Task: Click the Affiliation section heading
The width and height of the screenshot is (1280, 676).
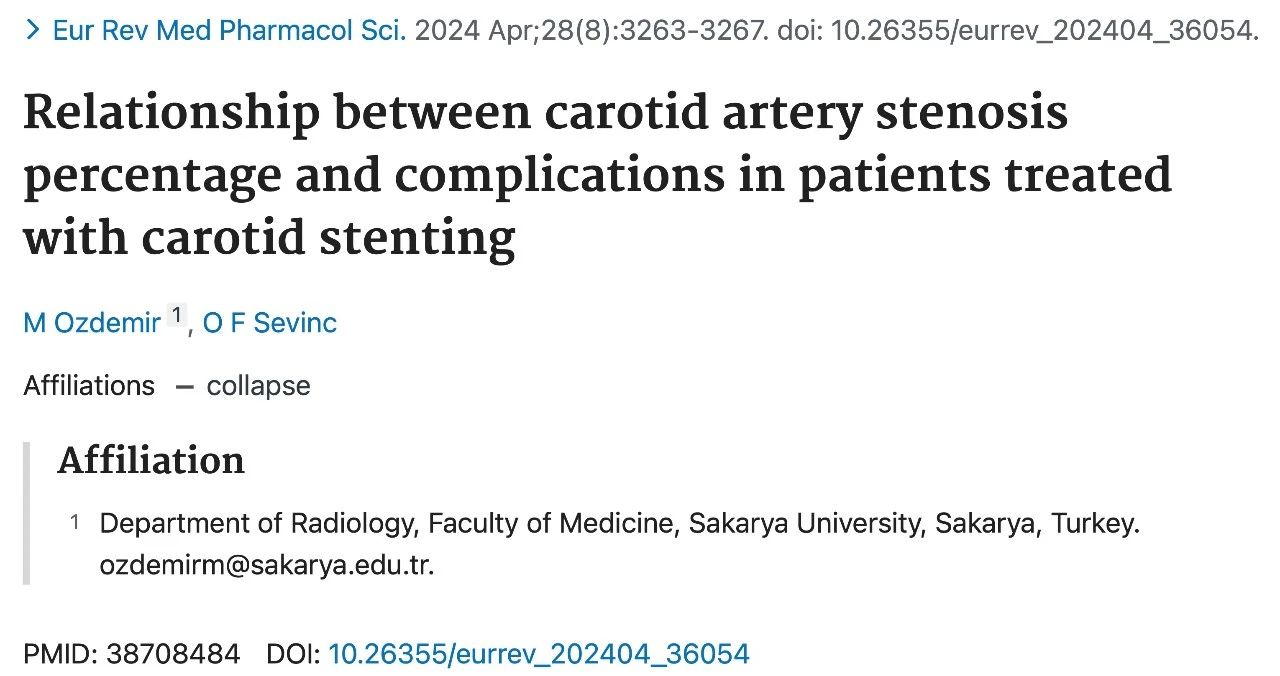Action: click(x=151, y=461)
